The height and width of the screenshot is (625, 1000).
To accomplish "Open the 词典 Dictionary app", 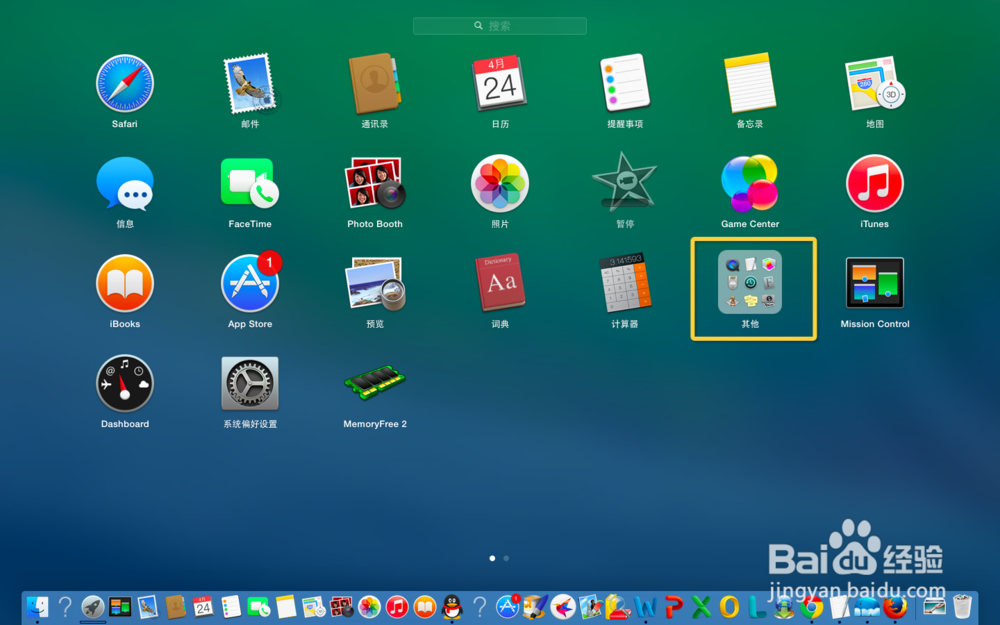I will [x=499, y=284].
